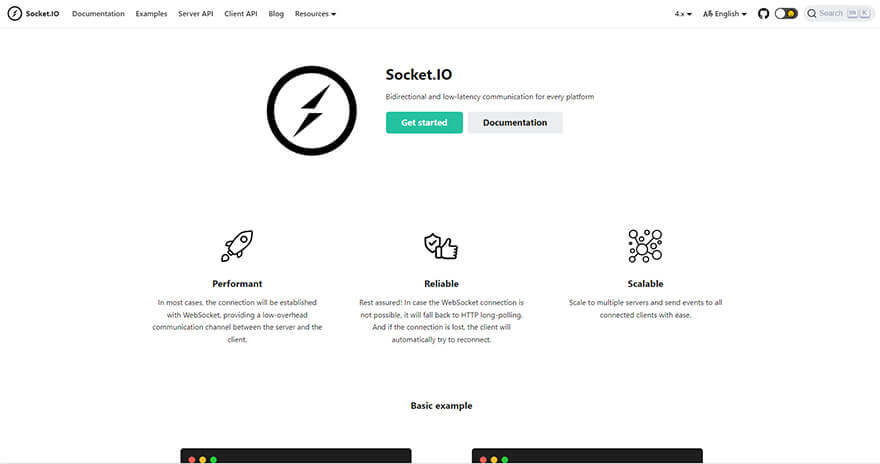
Task: Open the English language dropdown
Action: click(725, 13)
